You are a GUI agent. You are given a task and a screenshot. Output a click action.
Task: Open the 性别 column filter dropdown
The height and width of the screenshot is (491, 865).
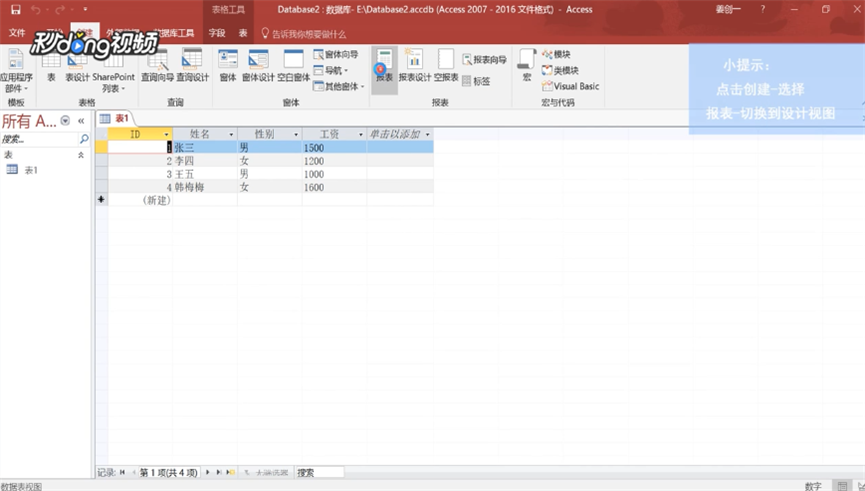pyautogui.click(x=296, y=134)
